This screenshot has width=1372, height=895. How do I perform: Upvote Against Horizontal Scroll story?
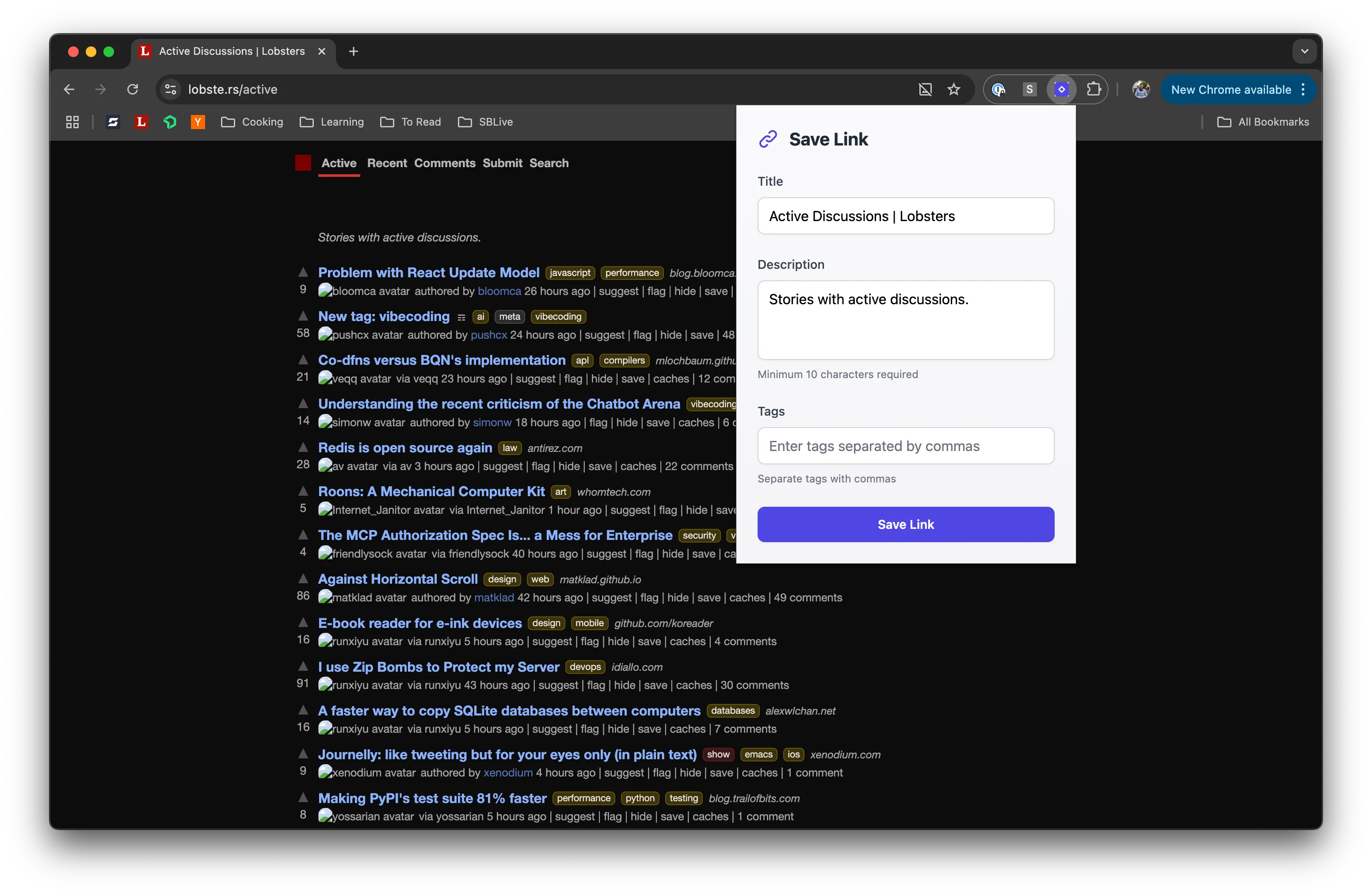tap(303, 578)
